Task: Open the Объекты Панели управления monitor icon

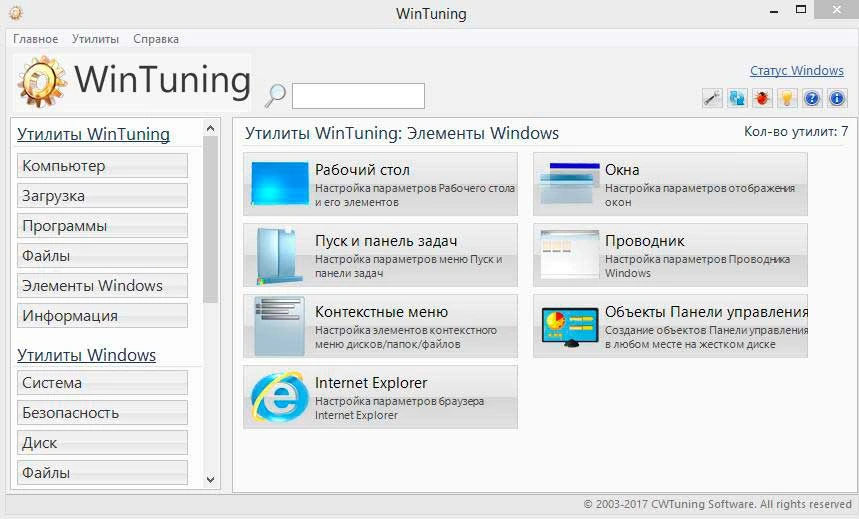Action: (x=570, y=327)
